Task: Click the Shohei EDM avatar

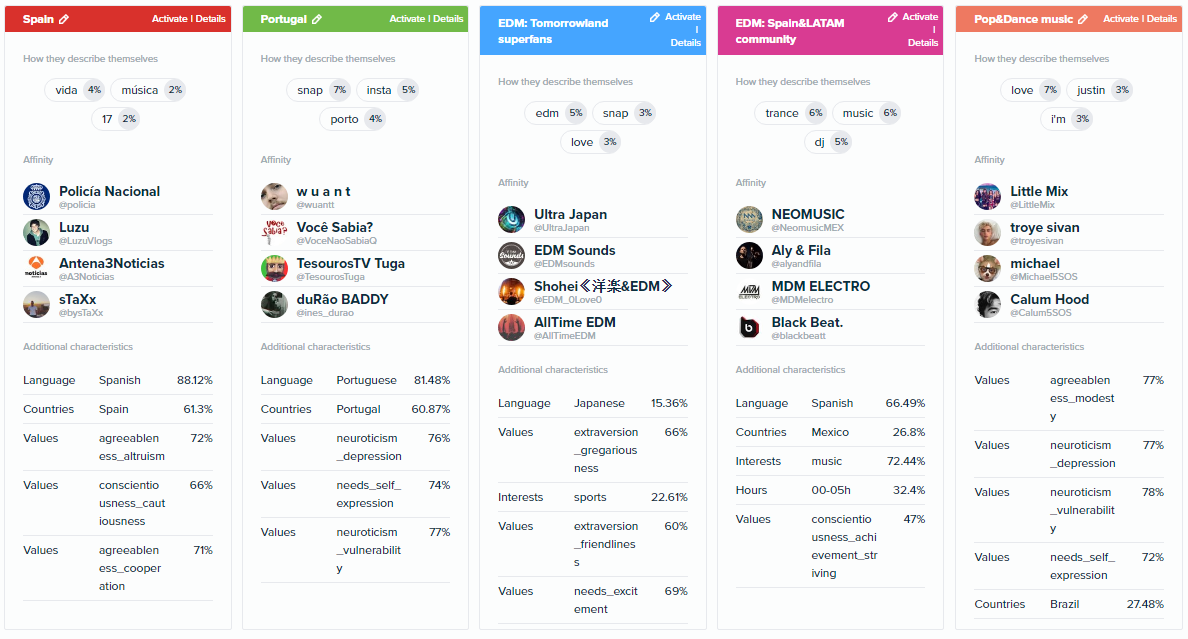Action: (511, 292)
